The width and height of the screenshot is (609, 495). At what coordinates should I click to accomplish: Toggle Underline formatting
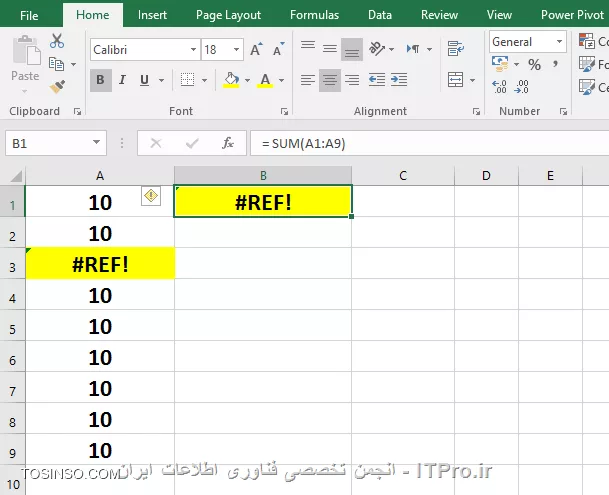[x=144, y=80]
